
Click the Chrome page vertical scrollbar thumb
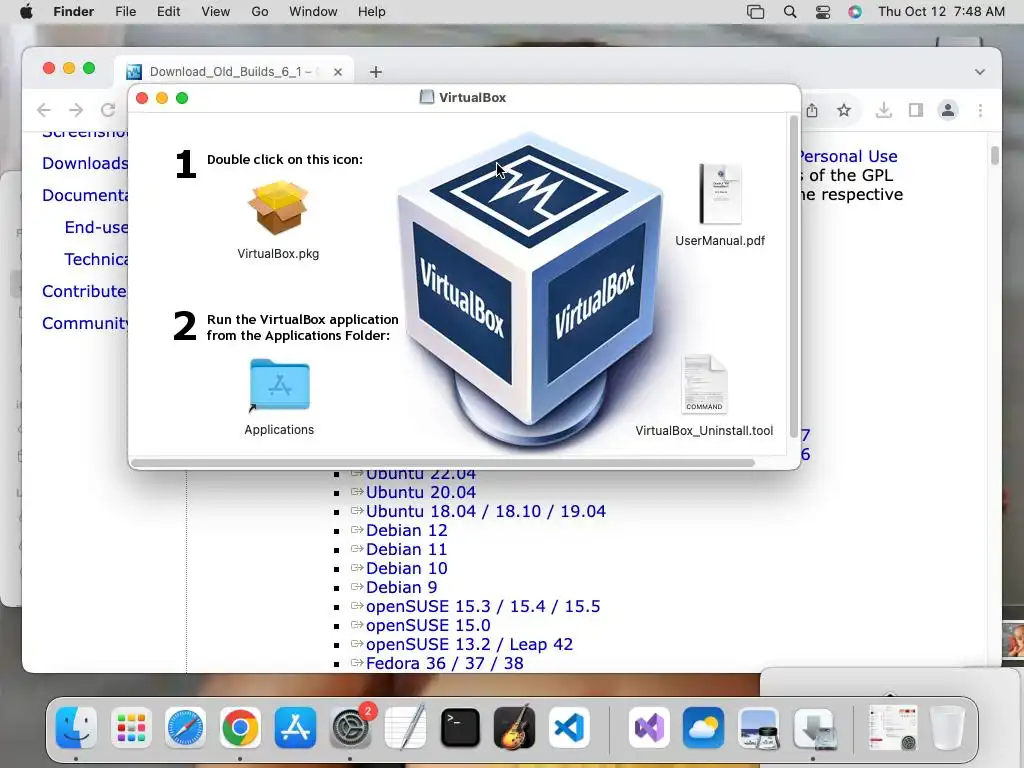(x=995, y=155)
